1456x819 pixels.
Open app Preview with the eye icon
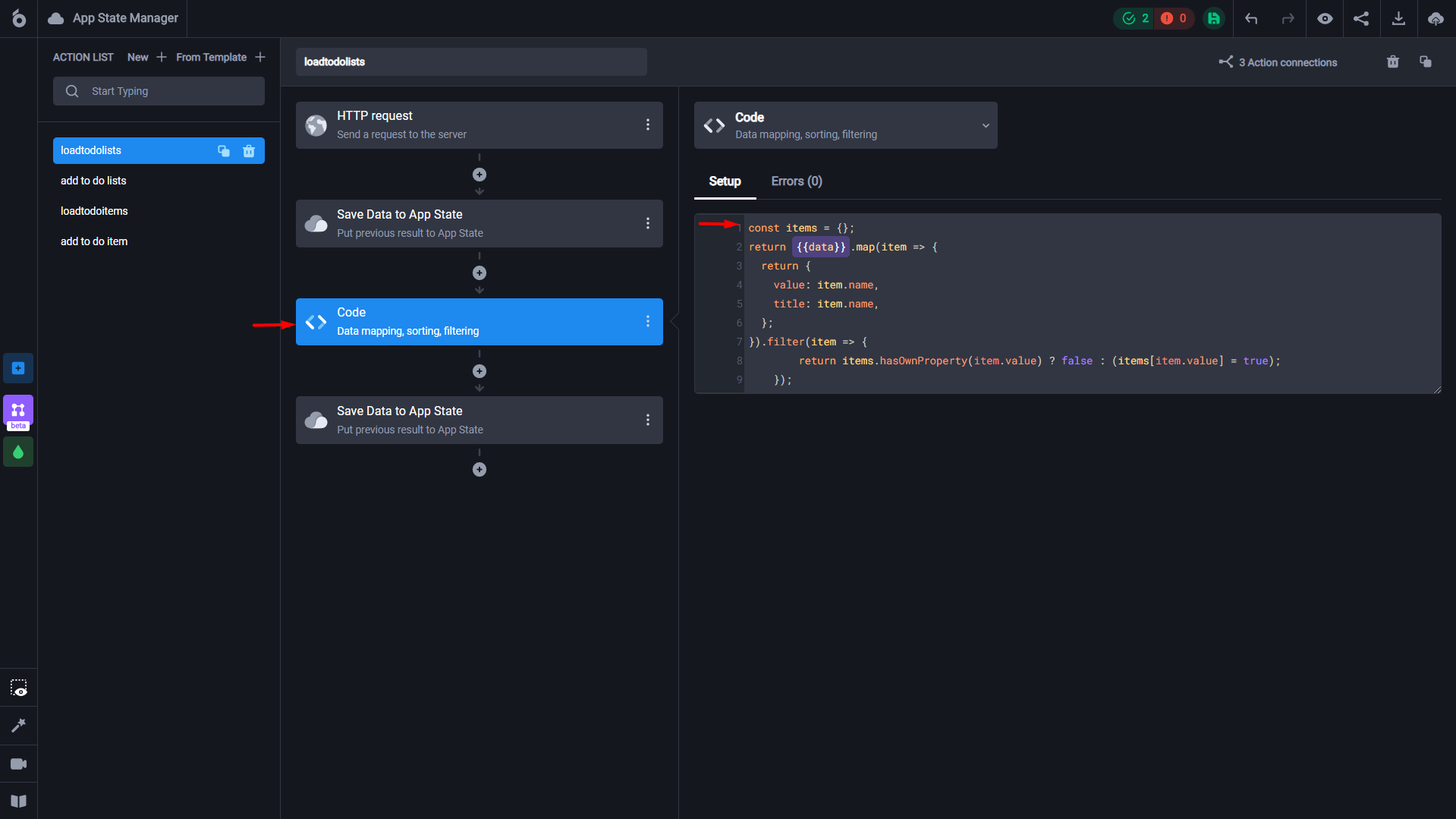1325,18
